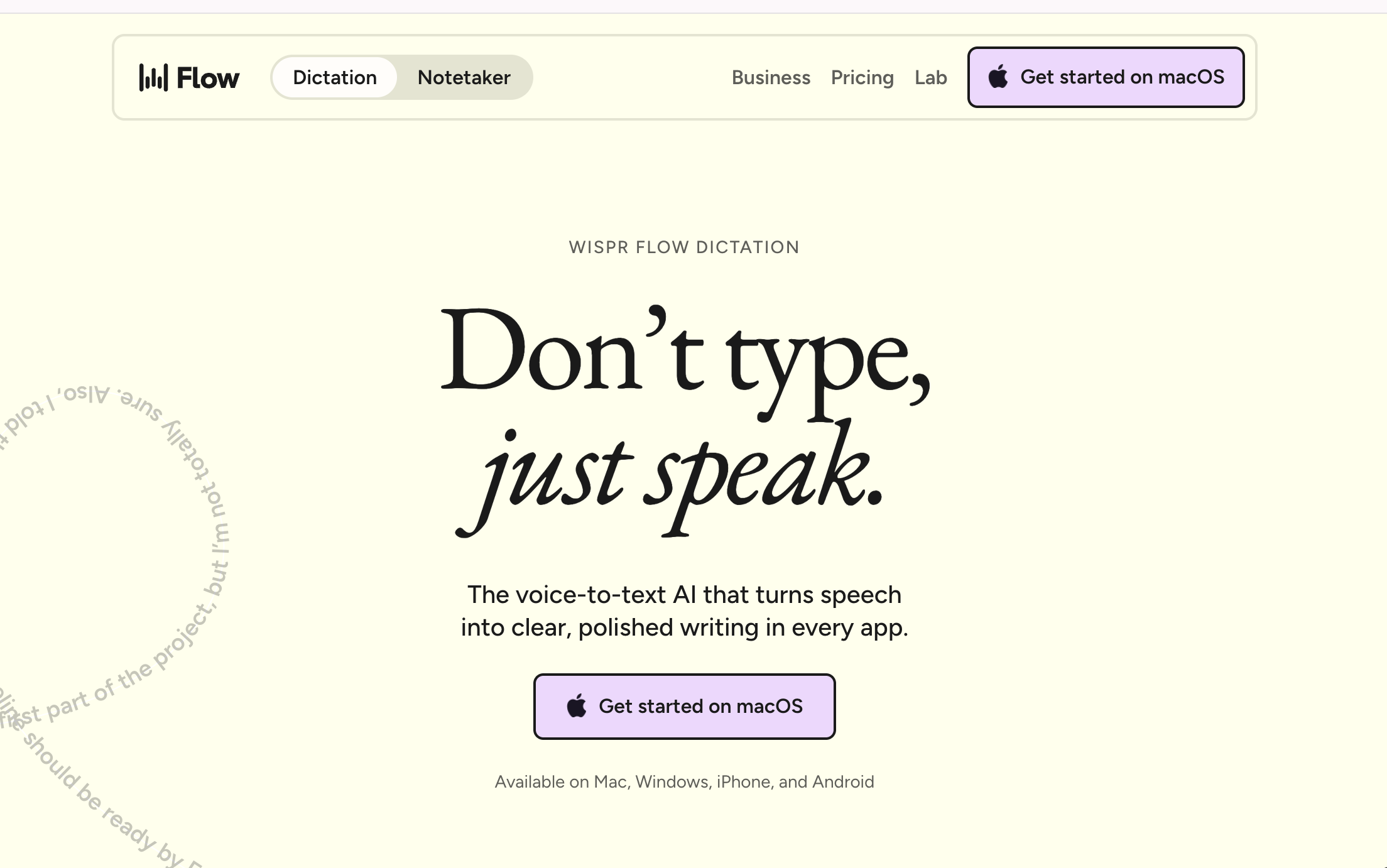Viewport: 1387px width, 868px height.
Task: Open the Lab menu item
Action: click(930, 77)
